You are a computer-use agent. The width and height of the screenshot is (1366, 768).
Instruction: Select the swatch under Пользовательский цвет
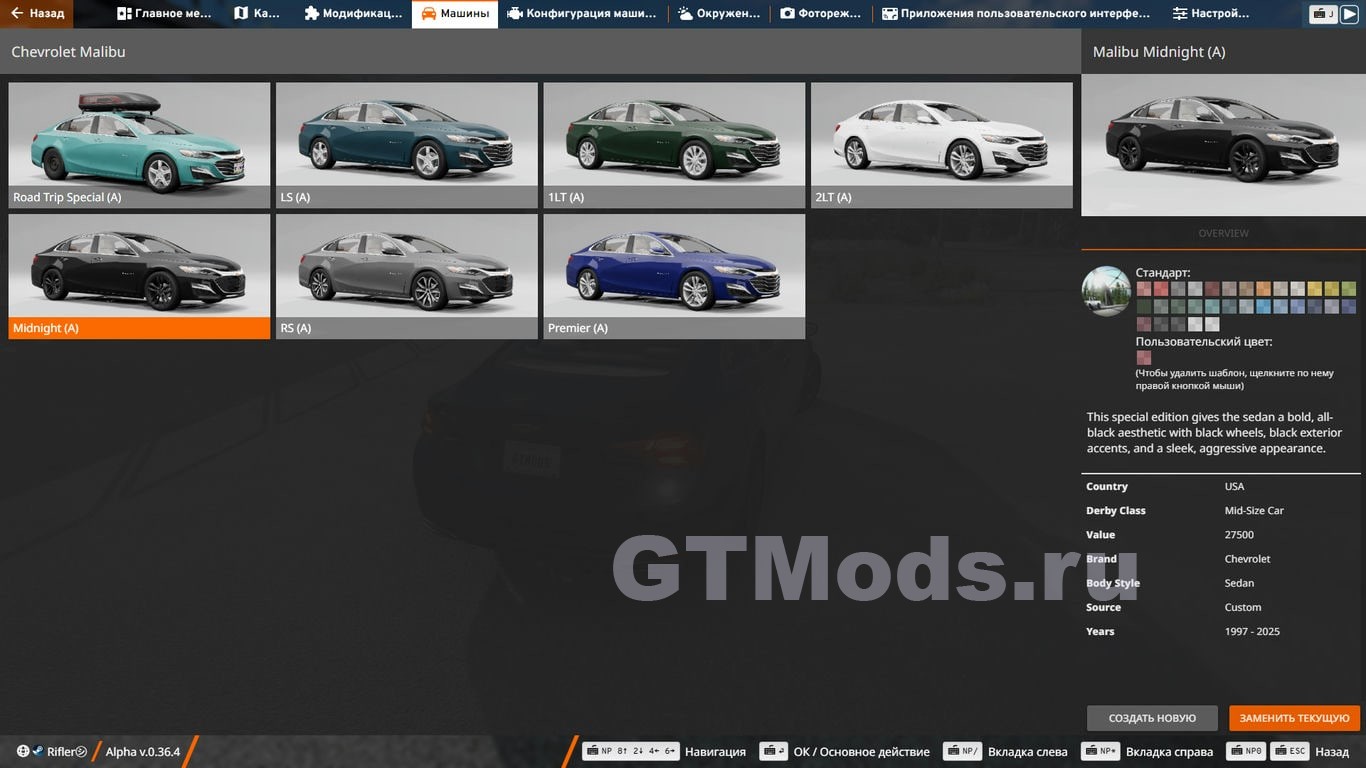(x=1144, y=357)
